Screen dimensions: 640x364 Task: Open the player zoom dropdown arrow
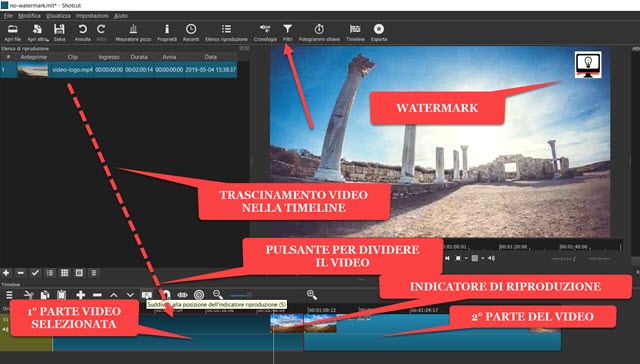click(x=466, y=258)
